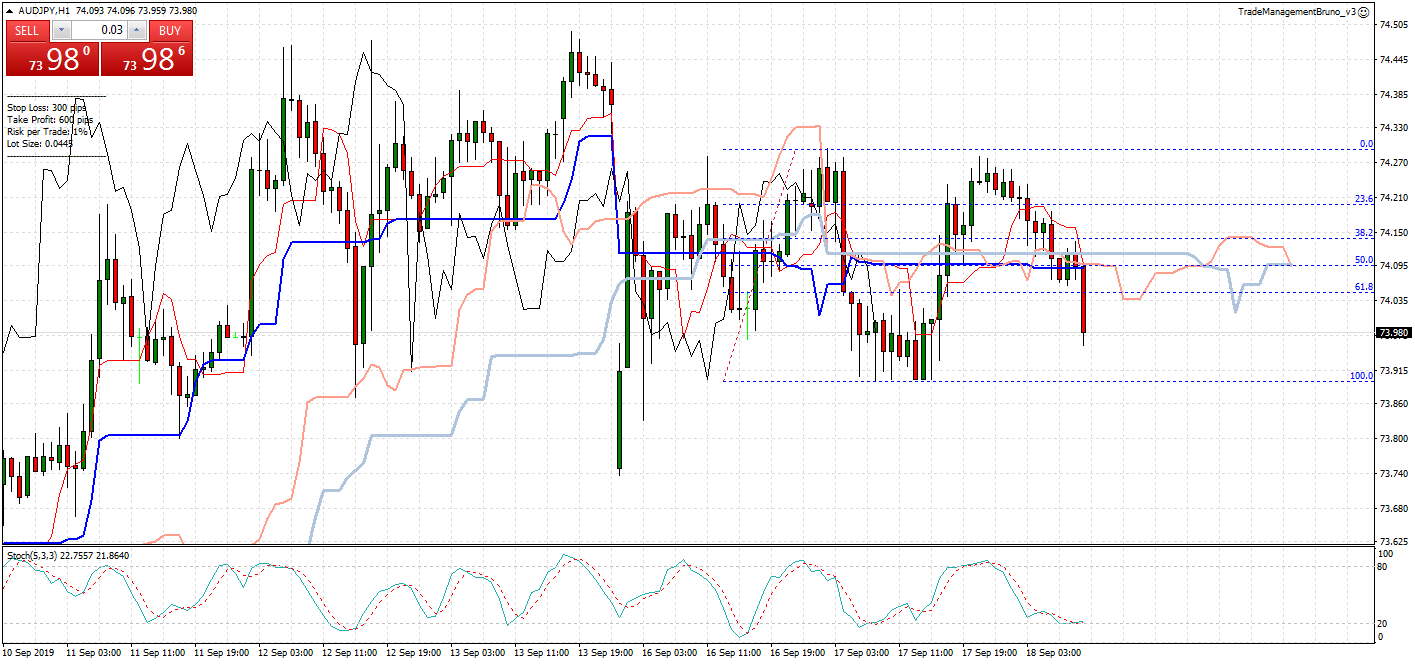
Task: Select the 50.0 Fibonacci level label
Action: [1363, 260]
